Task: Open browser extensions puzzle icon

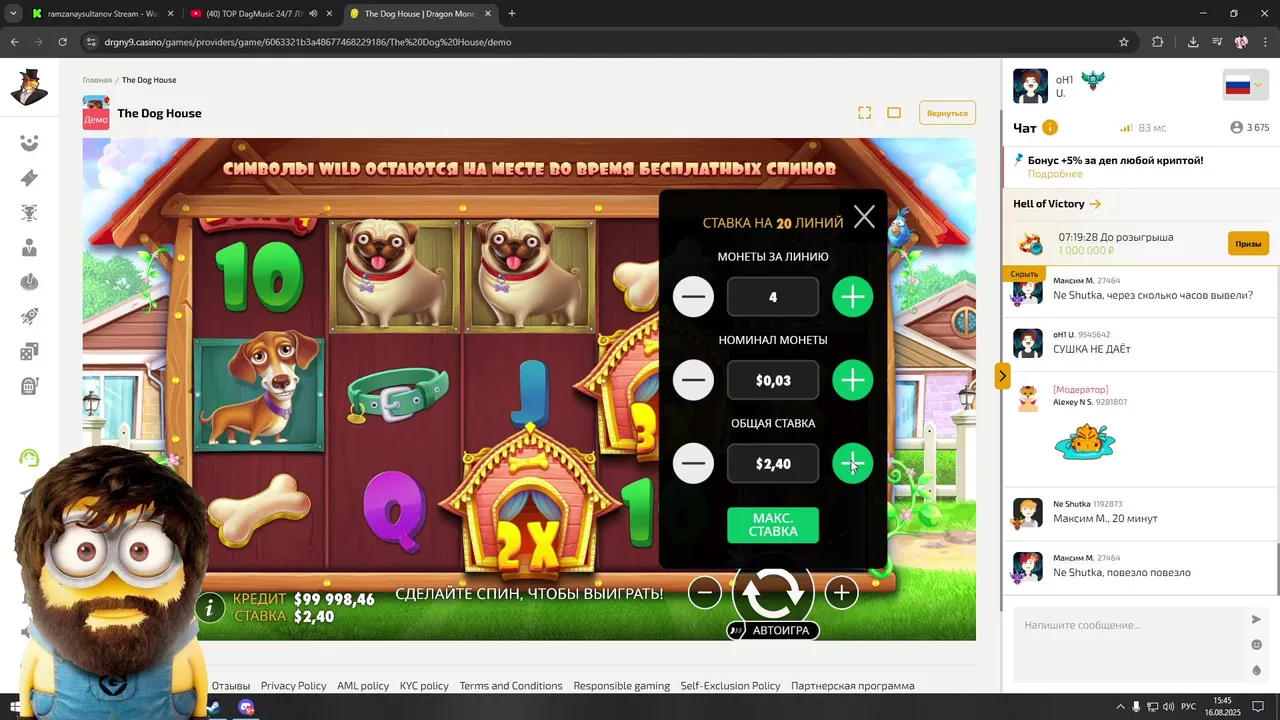Action: (1158, 42)
